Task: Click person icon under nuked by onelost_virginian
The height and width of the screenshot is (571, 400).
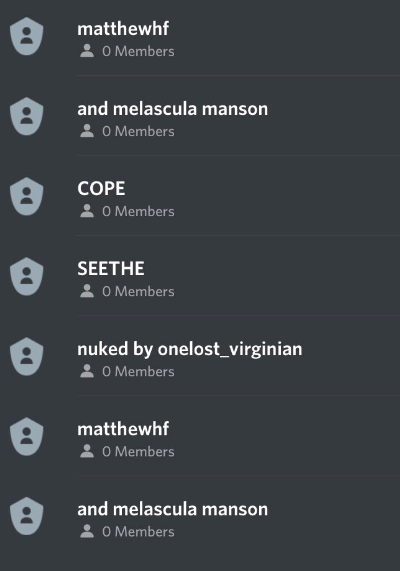Action: 87,371
